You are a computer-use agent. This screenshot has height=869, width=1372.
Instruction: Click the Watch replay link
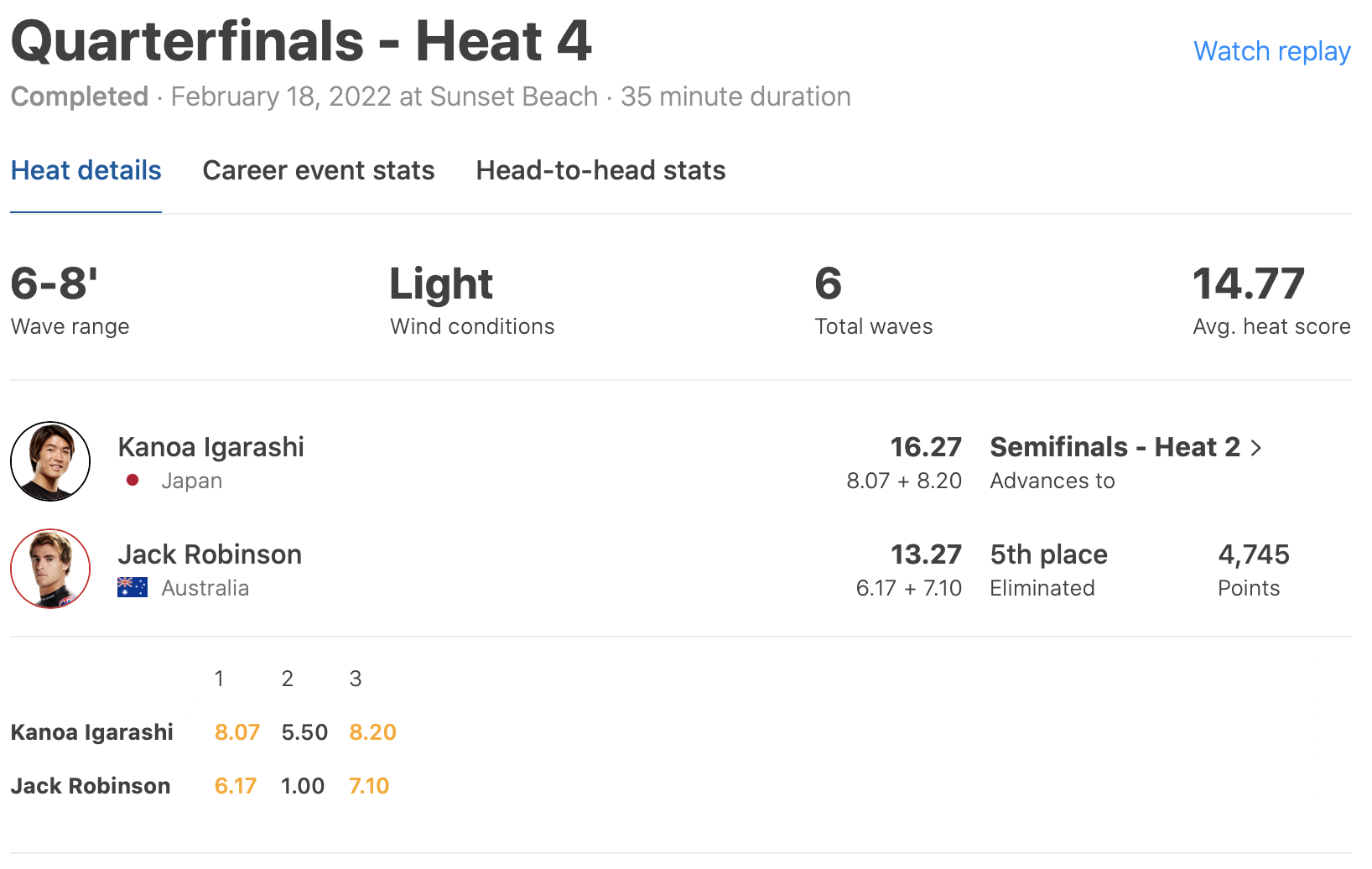(x=1271, y=51)
